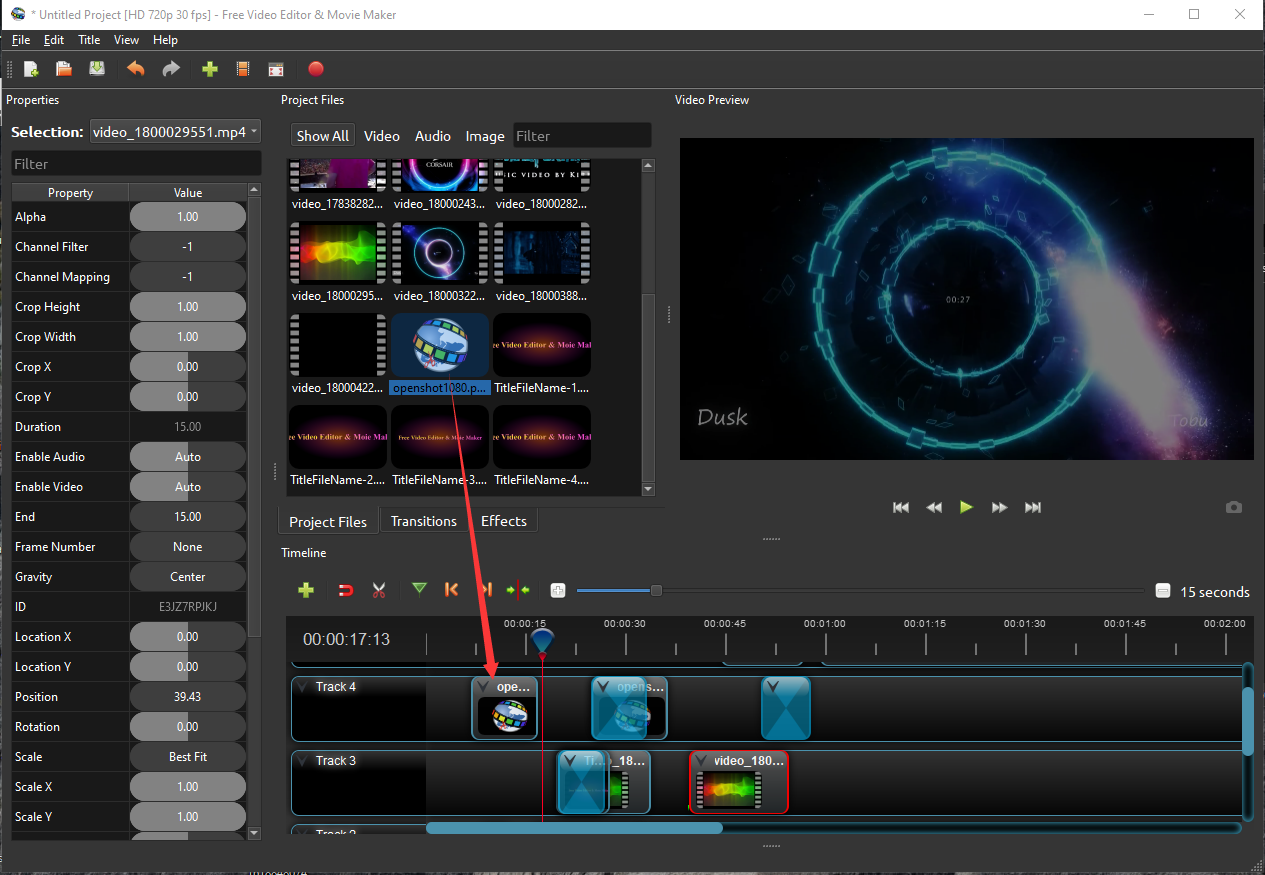Toggle the magnet Snapping tool

pyautogui.click(x=346, y=590)
